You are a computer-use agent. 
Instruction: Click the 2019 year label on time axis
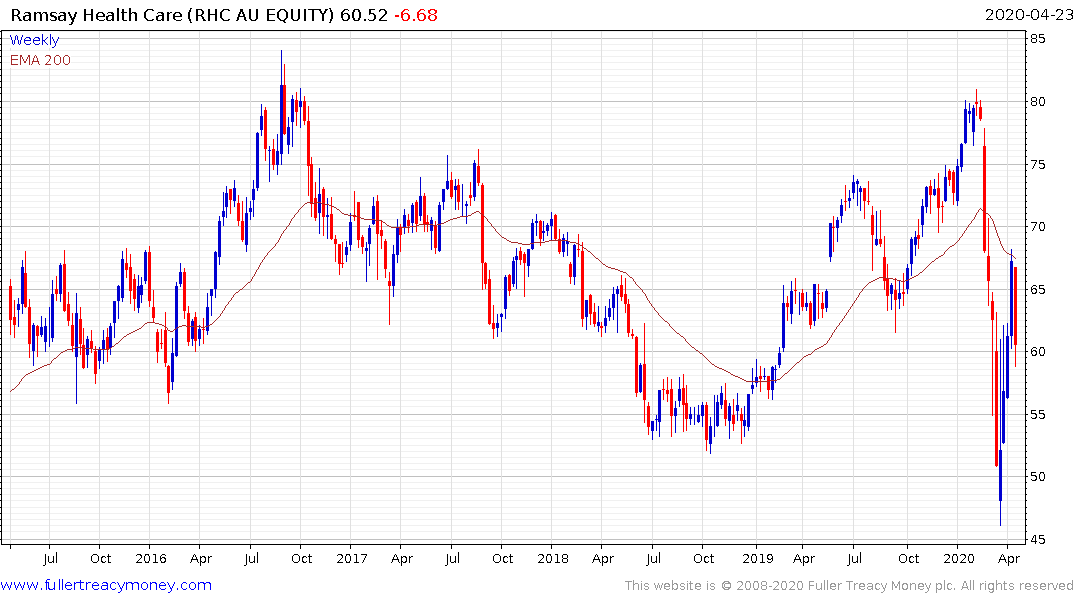coord(758,558)
